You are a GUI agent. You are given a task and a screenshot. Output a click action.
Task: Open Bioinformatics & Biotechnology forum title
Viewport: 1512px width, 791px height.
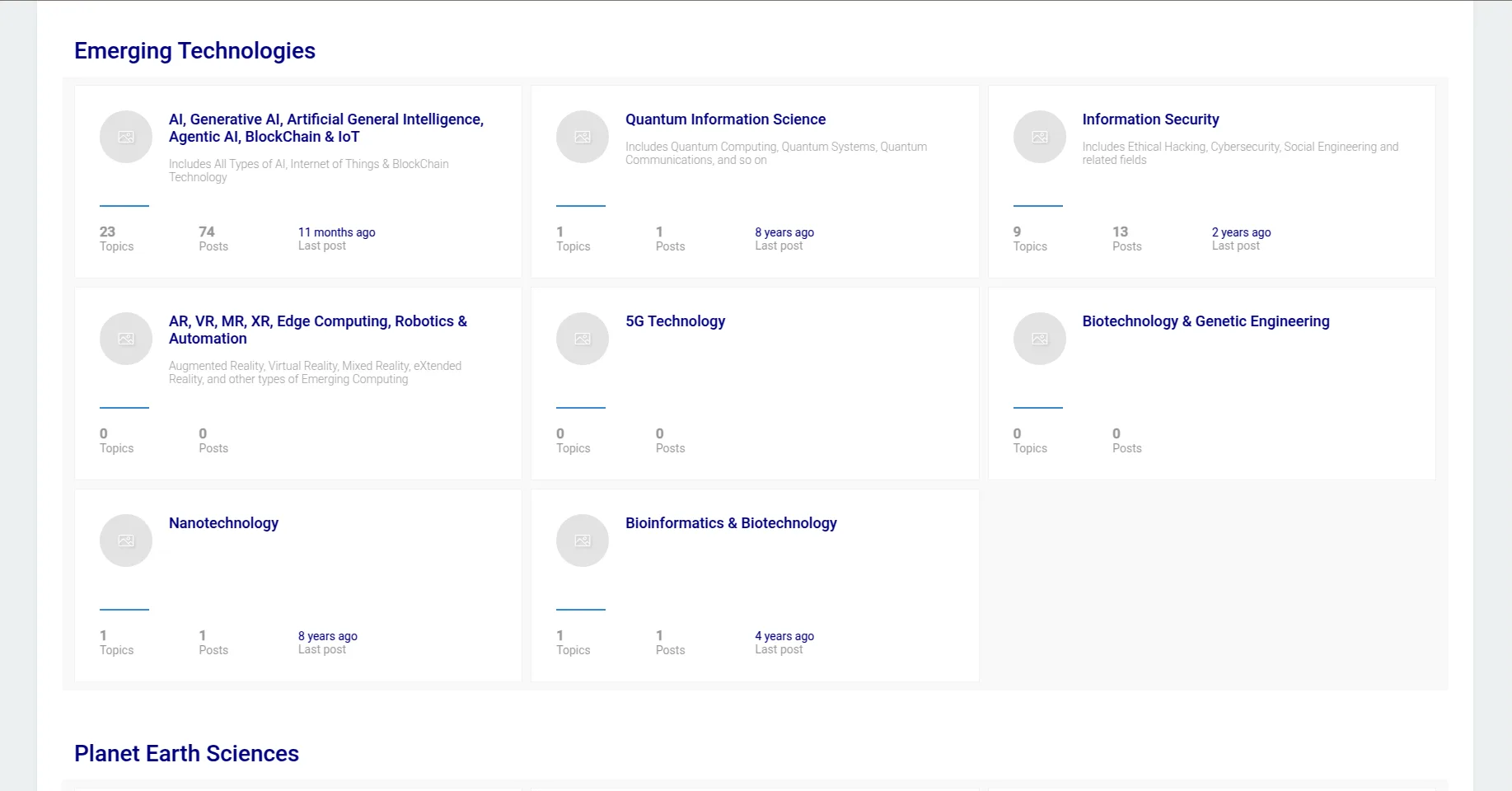(x=731, y=523)
